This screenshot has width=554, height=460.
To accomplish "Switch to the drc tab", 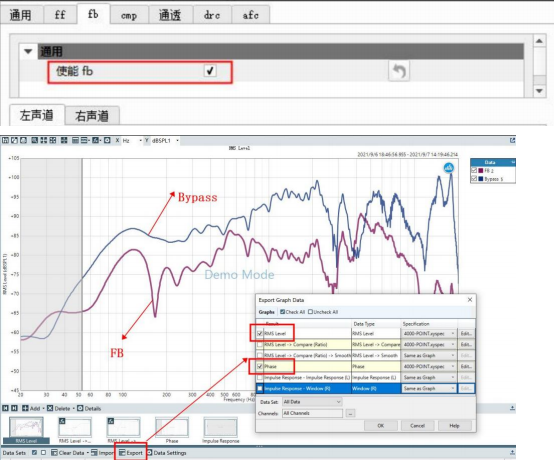I will tap(212, 15).
